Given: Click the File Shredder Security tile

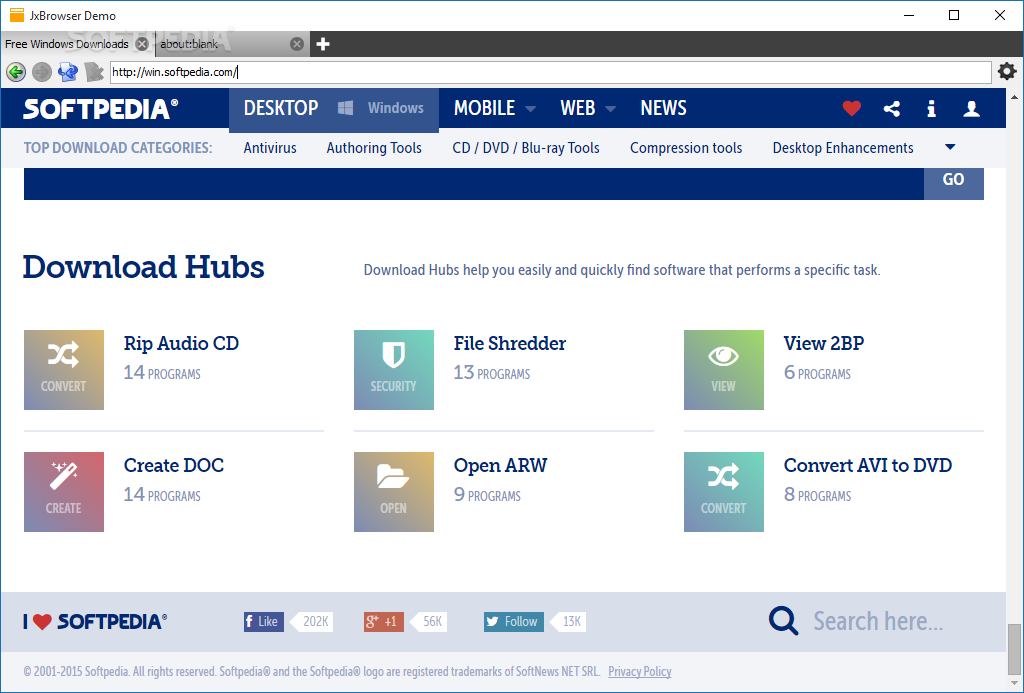Looking at the screenshot, I should tap(394, 370).
